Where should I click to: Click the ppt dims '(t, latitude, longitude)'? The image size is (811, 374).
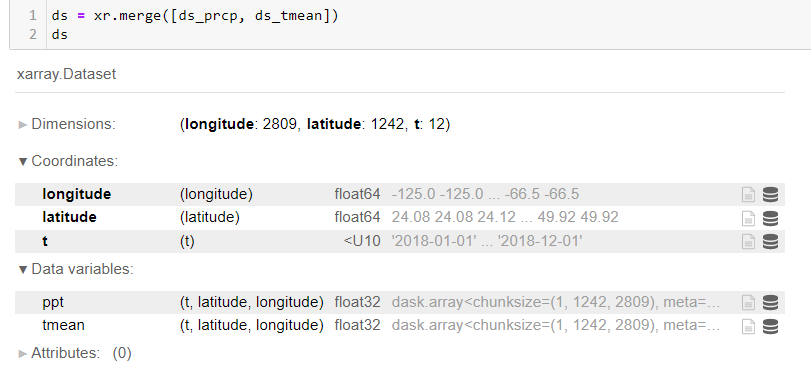(x=252, y=303)
